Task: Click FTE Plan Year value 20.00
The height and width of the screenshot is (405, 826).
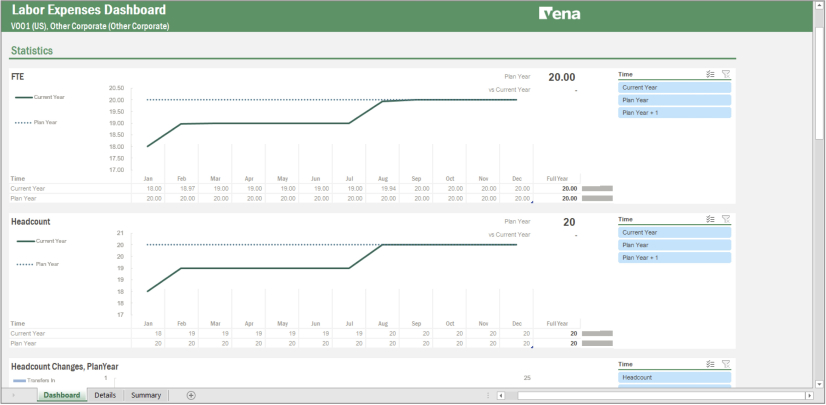Action: click(x=562, y=77)
